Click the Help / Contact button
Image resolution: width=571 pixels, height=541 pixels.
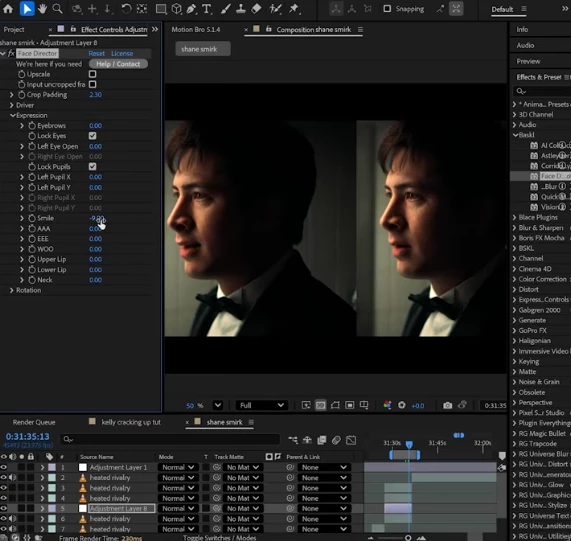pos(118,64)
